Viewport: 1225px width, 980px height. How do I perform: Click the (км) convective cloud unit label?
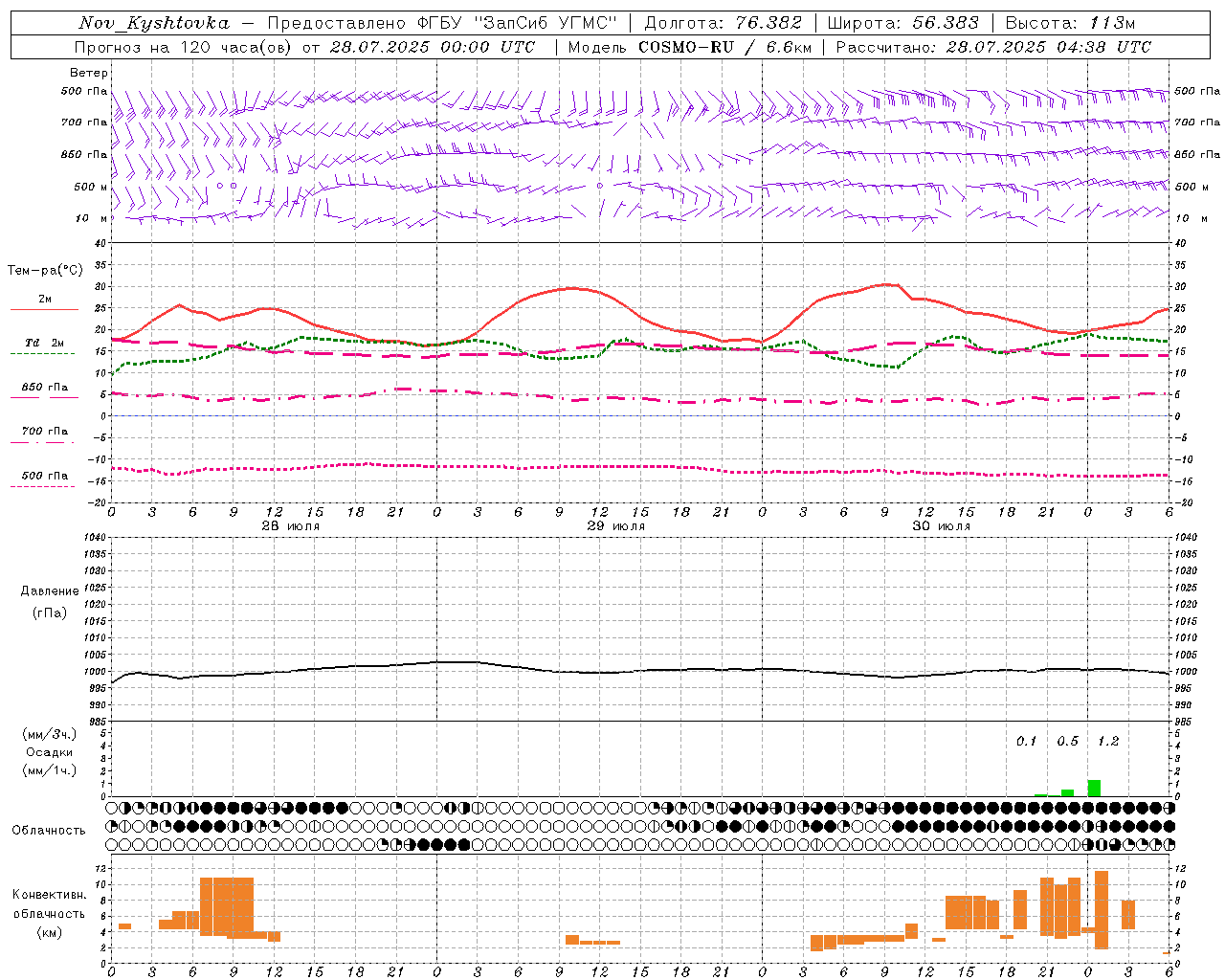coord(49,932)
